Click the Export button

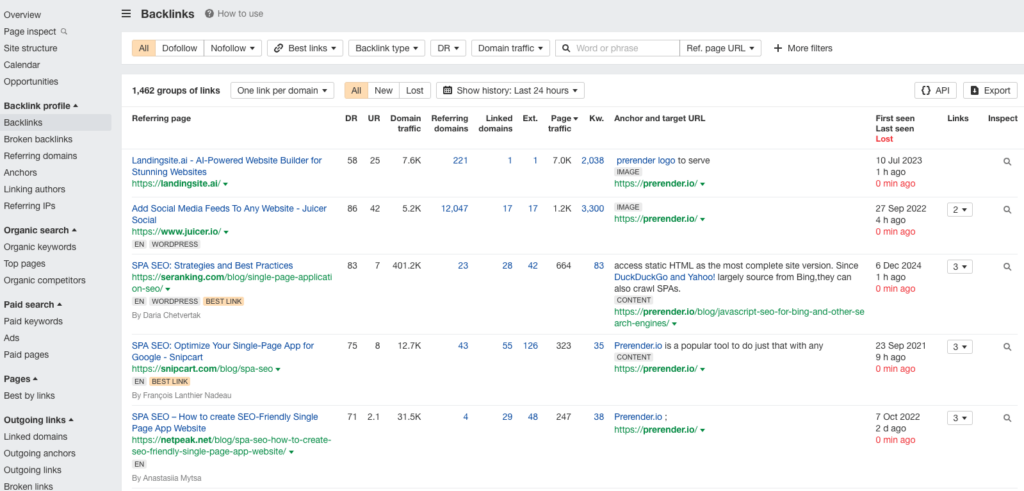pos(990,91)
